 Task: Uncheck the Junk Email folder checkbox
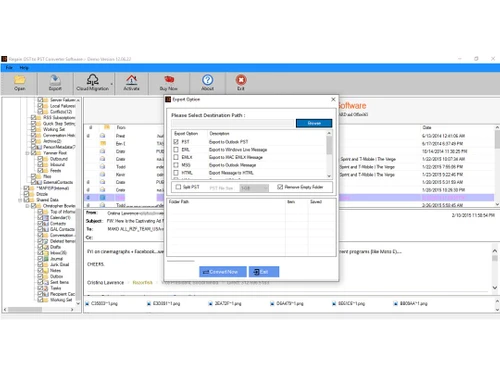click(x=40, y=265)
